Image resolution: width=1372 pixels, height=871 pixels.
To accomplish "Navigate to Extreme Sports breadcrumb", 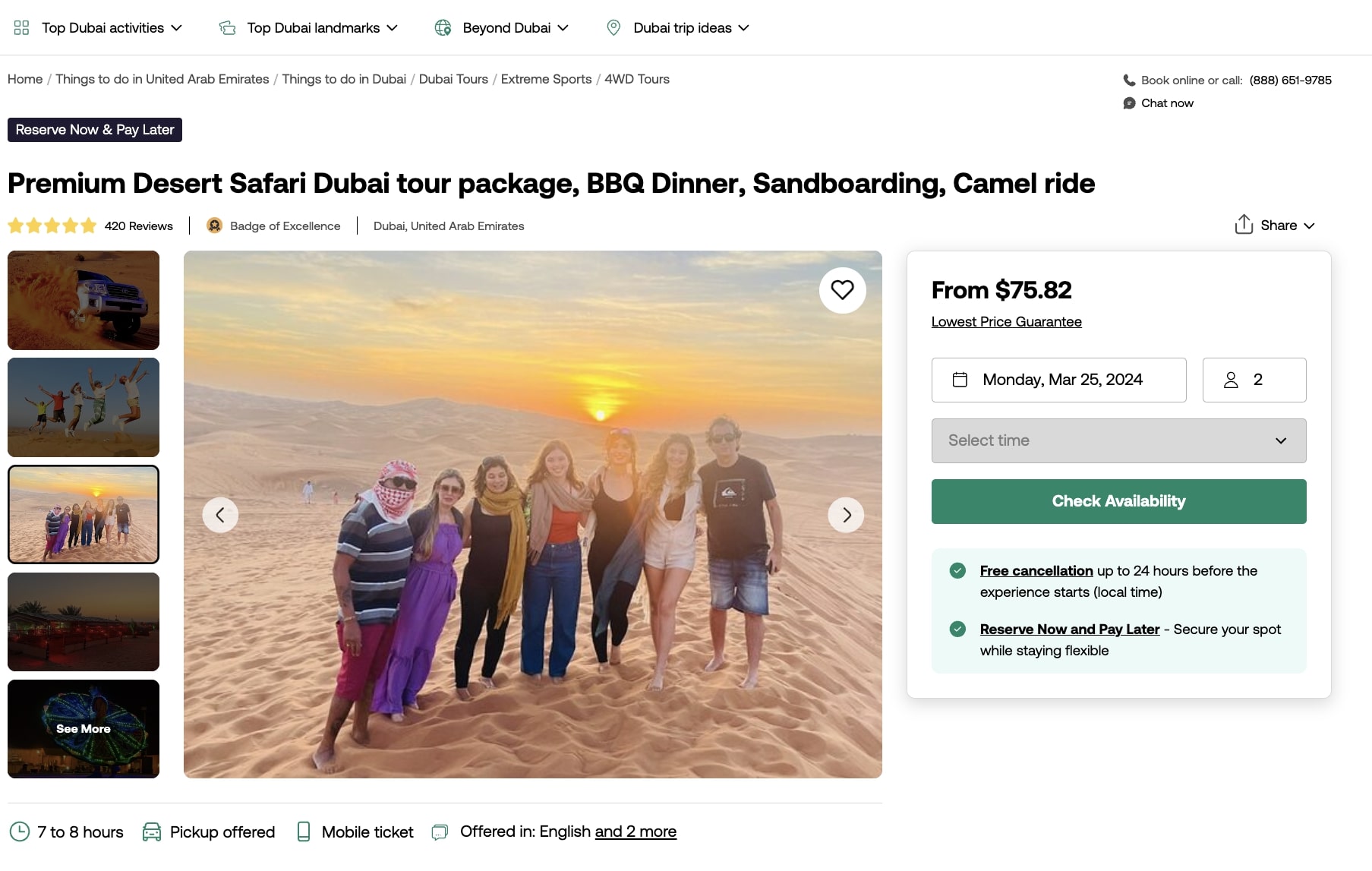I will 546,79.
